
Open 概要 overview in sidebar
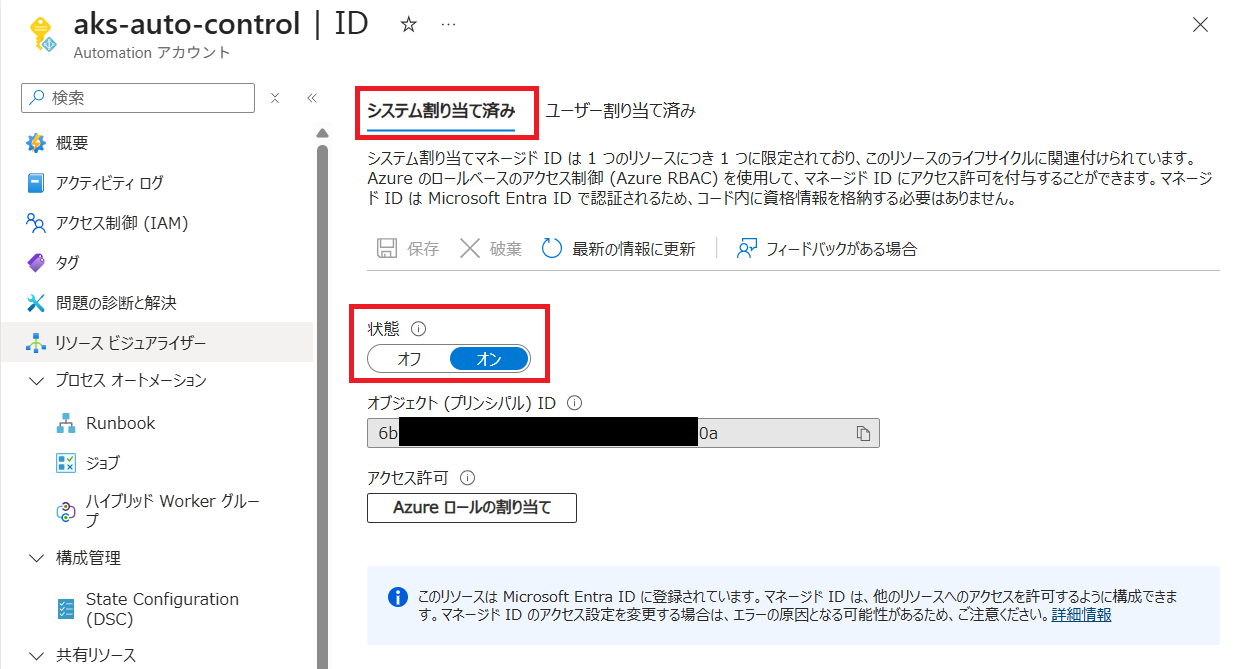(72, 143)
